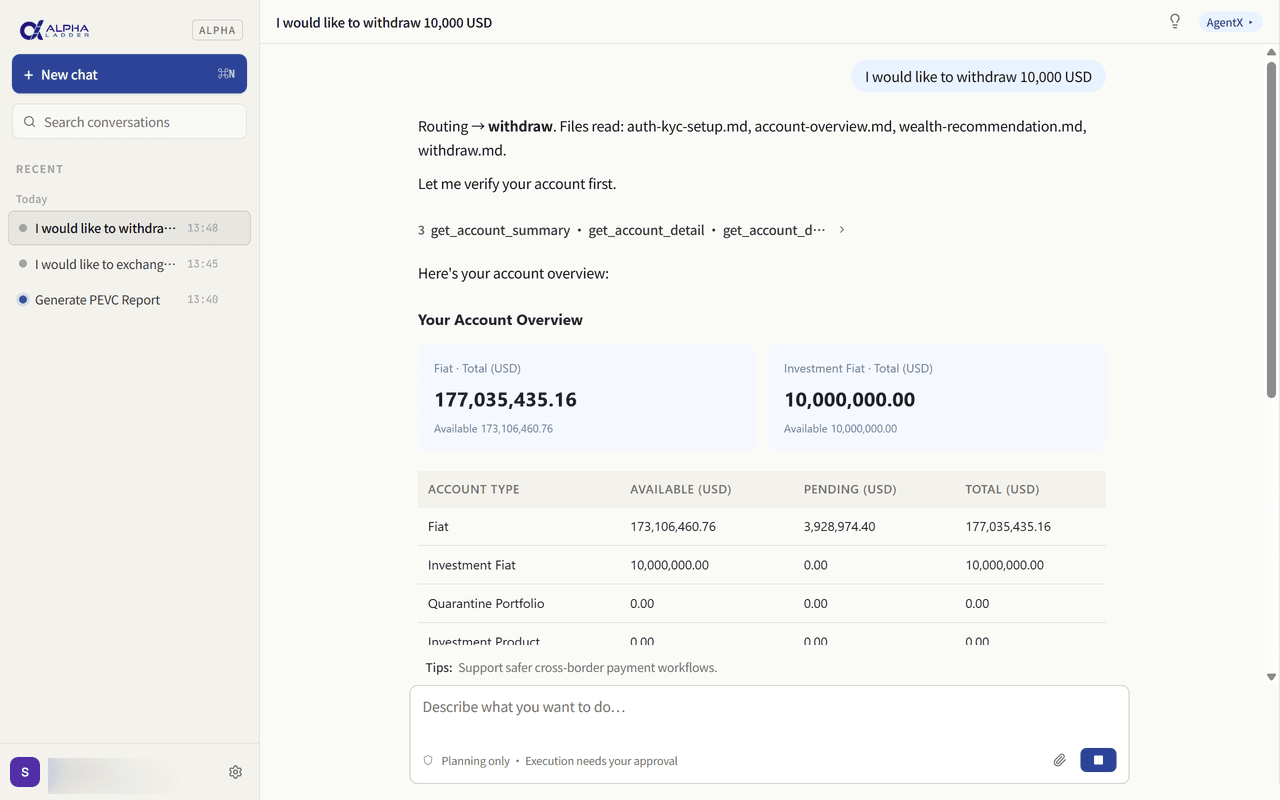Click the AVAILABLE (USD) column header
1280x800 pixels.
[681, 489]
